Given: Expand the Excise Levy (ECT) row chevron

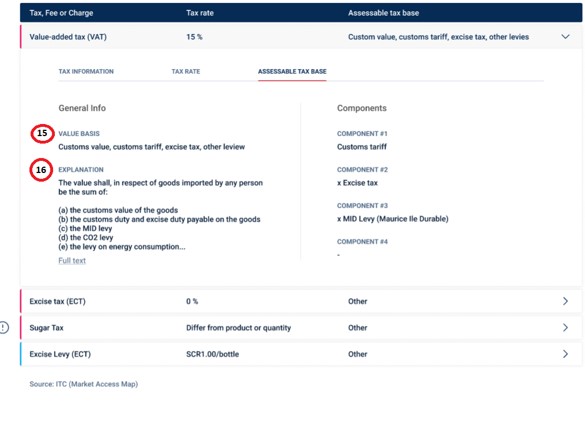Looking at the screenshot, I should point(565,354).
